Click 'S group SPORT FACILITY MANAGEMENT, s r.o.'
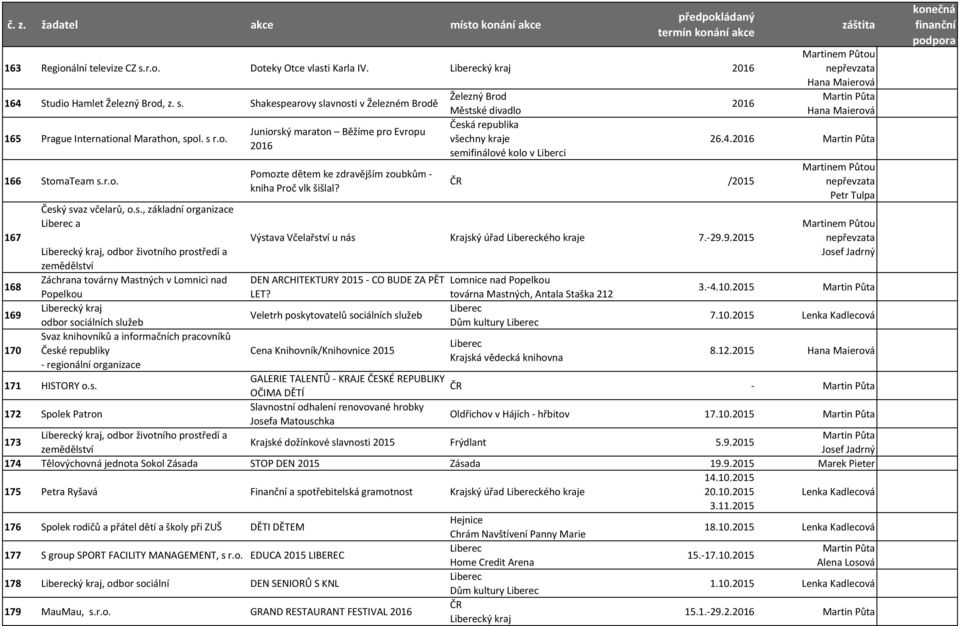Screen dimensions: 960x626 141,556
